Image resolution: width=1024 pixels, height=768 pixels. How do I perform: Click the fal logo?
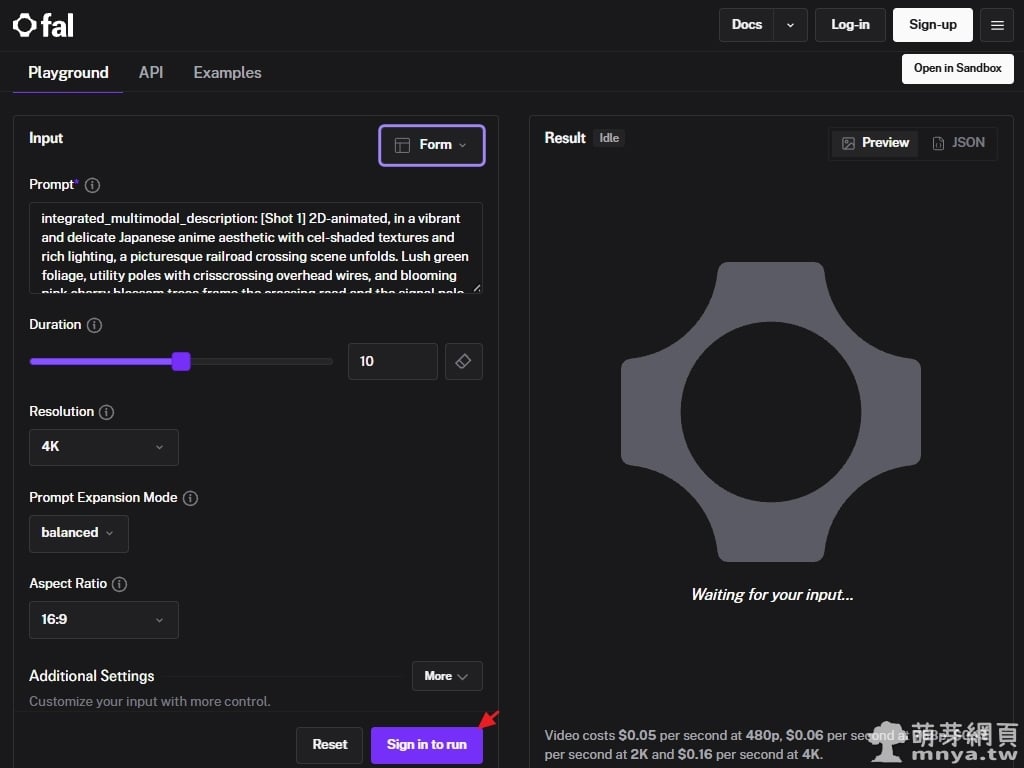click(43, 25)
